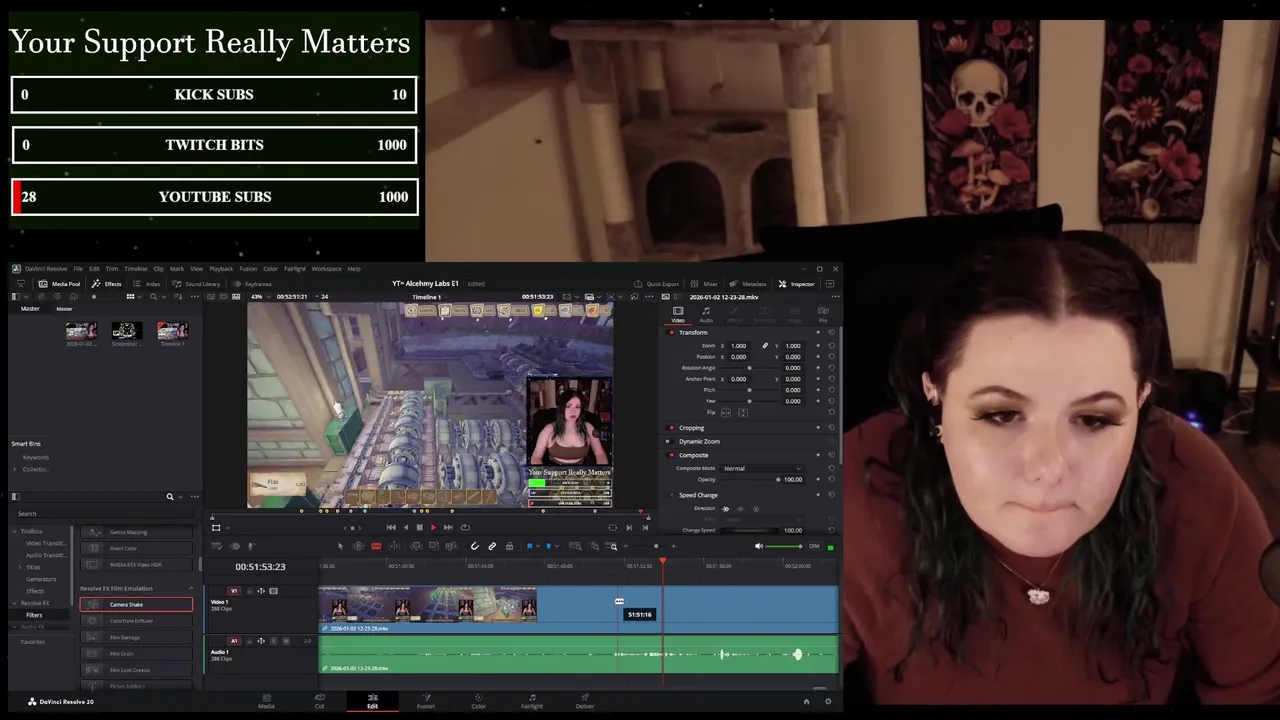Toggle linked selection chain icon

point(492,546)
